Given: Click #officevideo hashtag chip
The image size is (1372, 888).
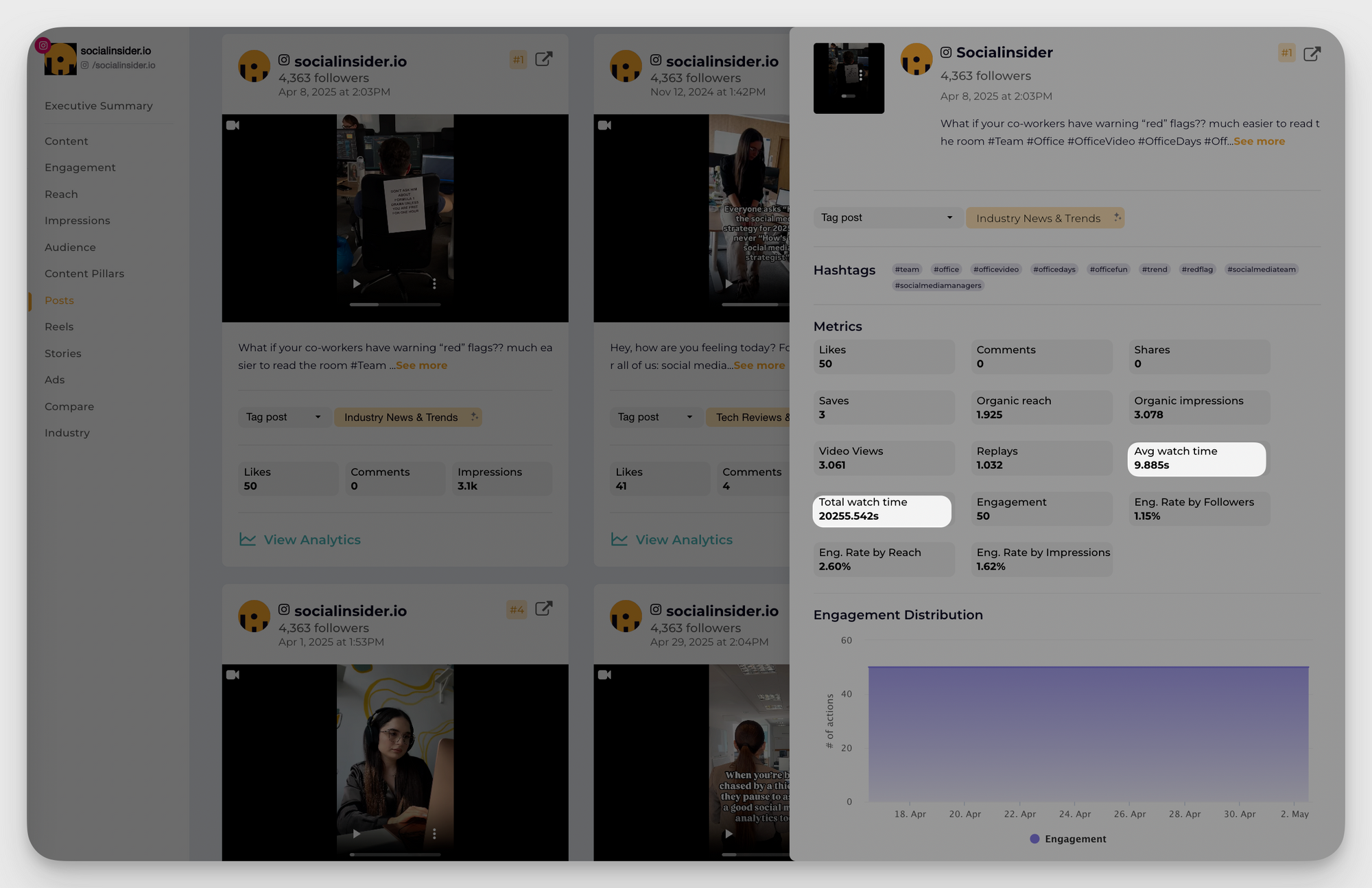Looking at the screenshot, I should (995, 269).
